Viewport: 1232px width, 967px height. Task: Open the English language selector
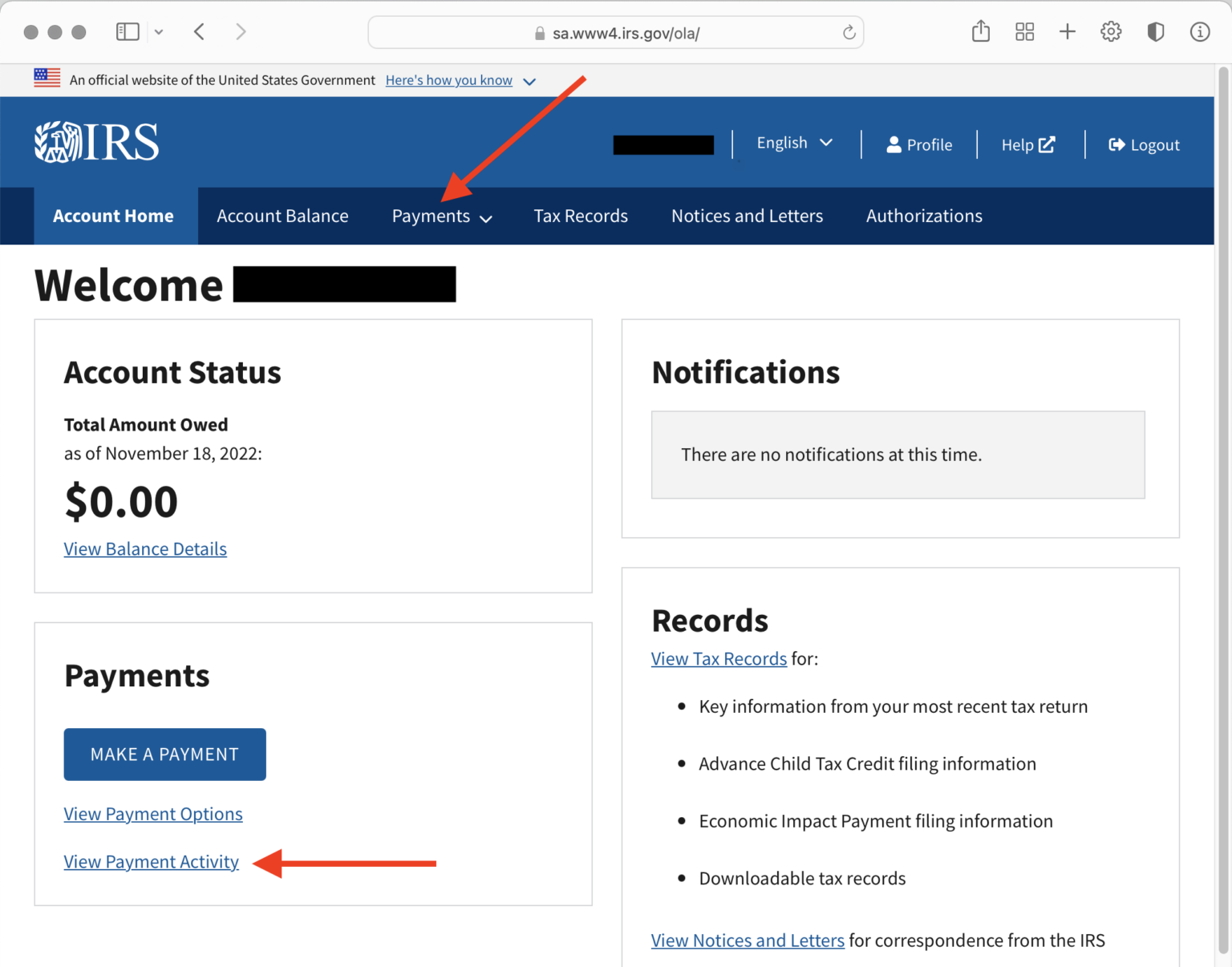[x=793, y=143]
